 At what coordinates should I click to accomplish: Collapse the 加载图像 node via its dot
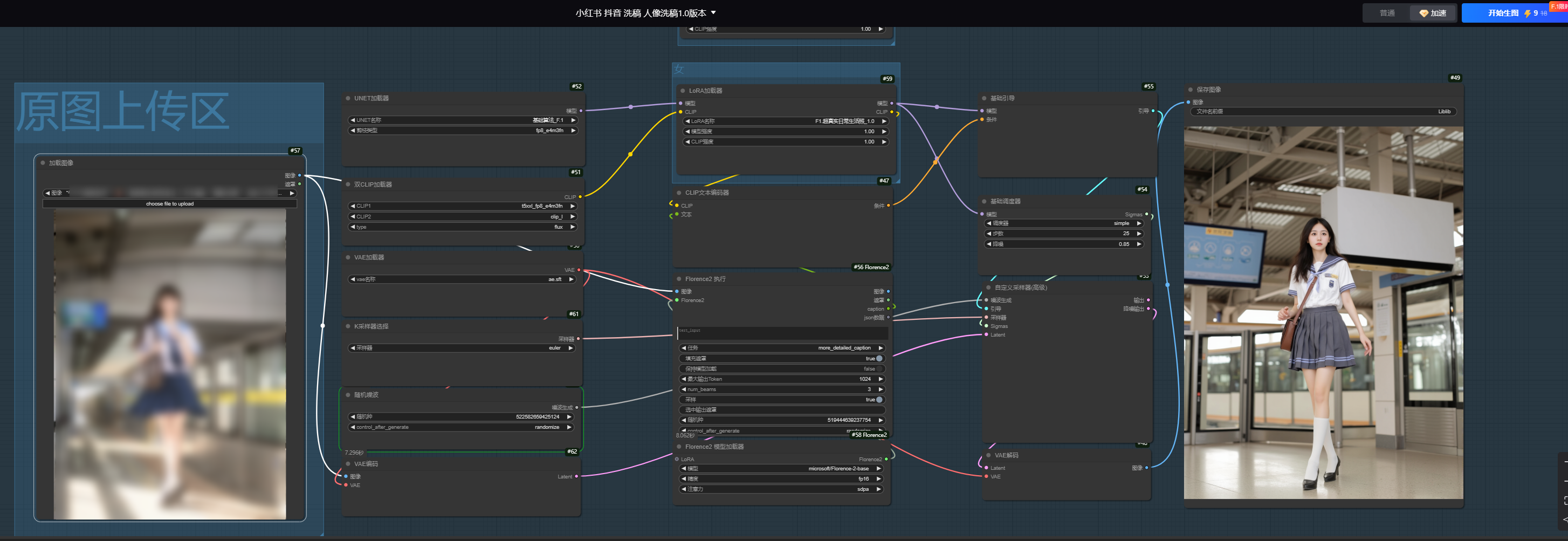coord(43,163)
